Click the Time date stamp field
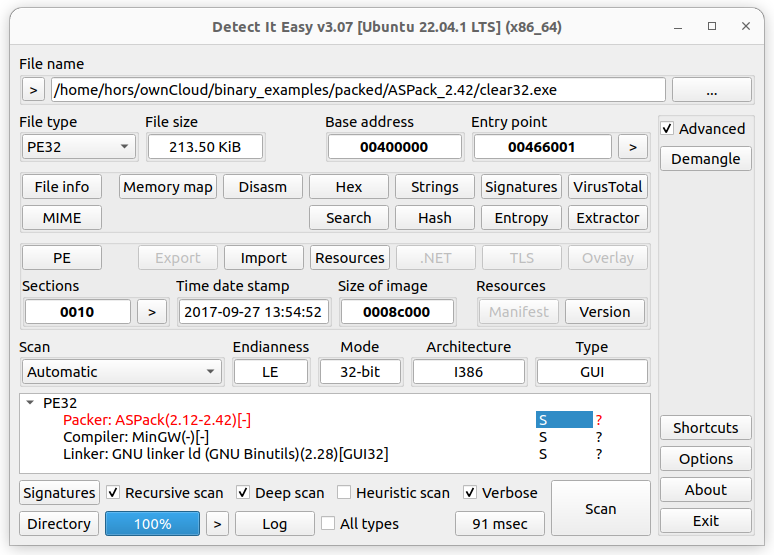Image resolution: width=774 pixels, height=555 pixels. [x=253, y=312]
